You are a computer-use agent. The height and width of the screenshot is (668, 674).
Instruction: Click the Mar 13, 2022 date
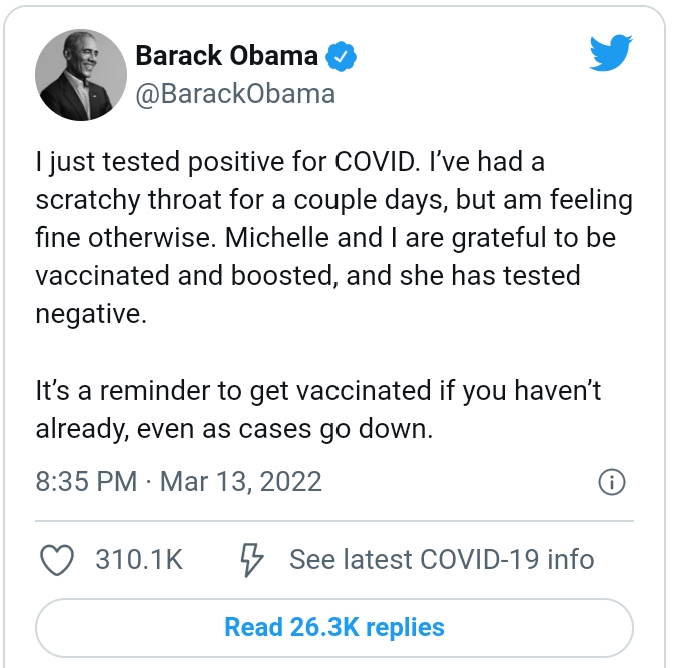point(241,481)
